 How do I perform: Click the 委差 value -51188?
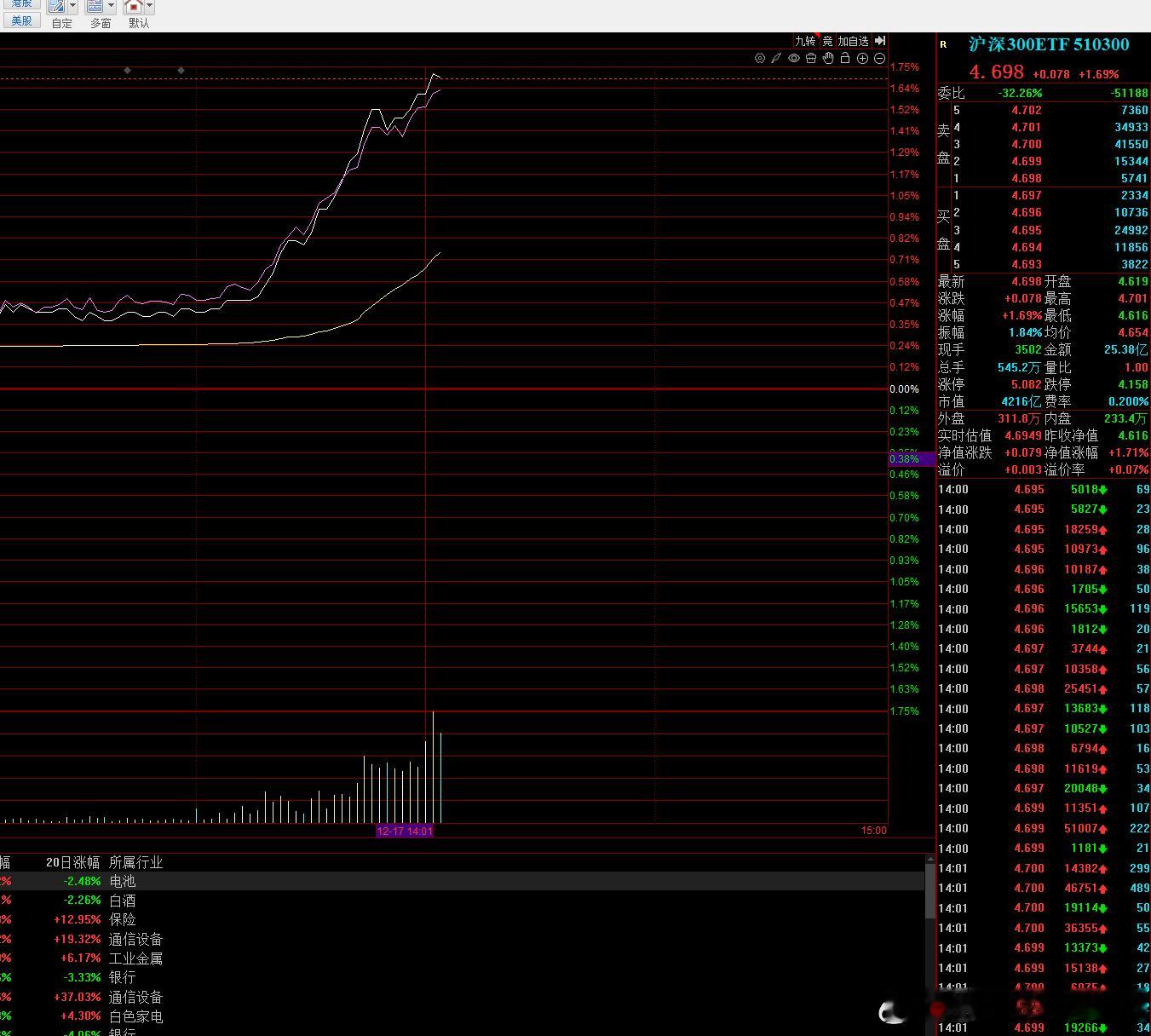tap(1130, 93)
